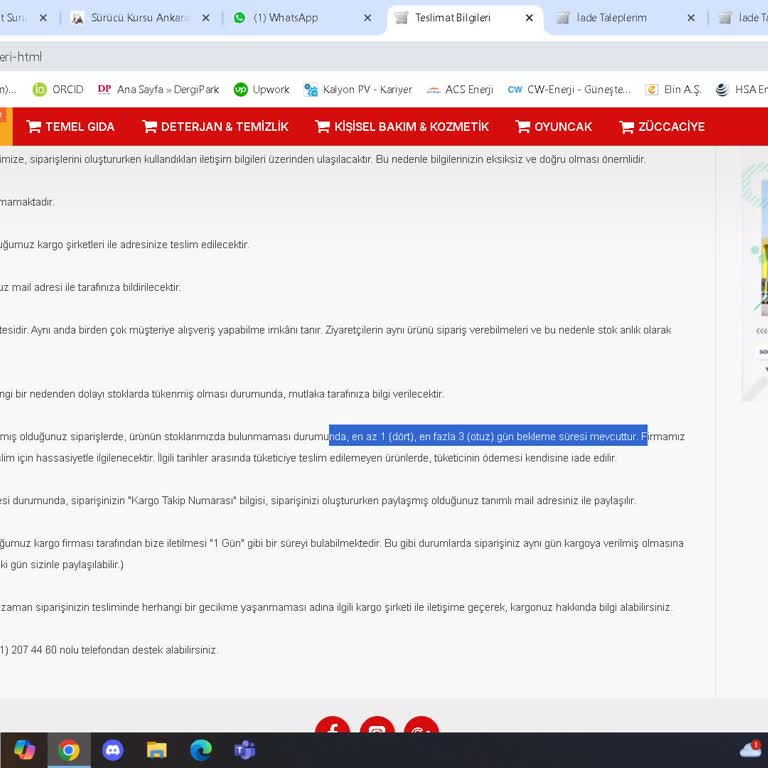Select the Teslimat Bilgileri tab
The width and height of the screenshot is (768, 768).
pyautogui.click(x=464, y=18)
